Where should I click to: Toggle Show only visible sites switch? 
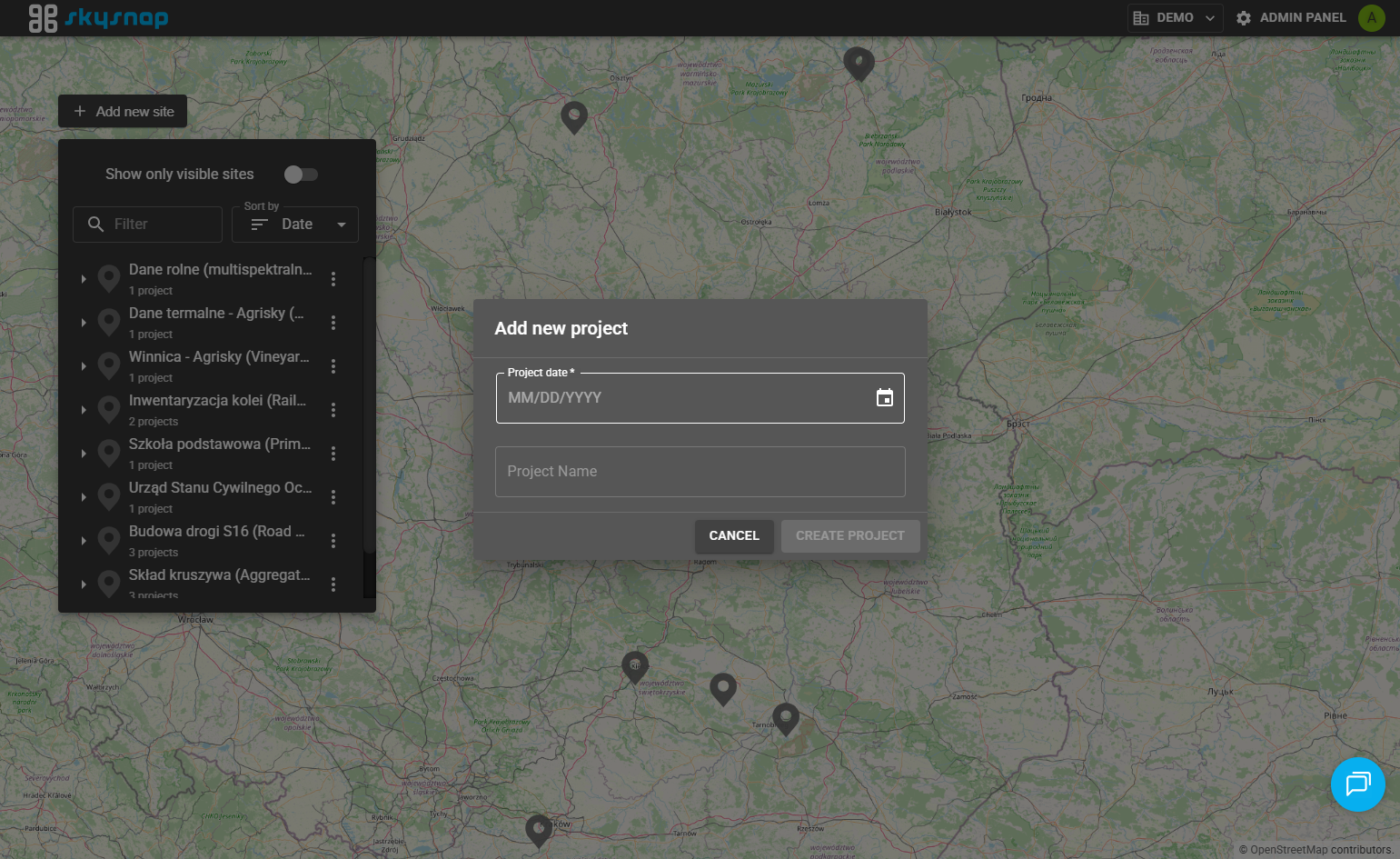[x=301, y=175]
